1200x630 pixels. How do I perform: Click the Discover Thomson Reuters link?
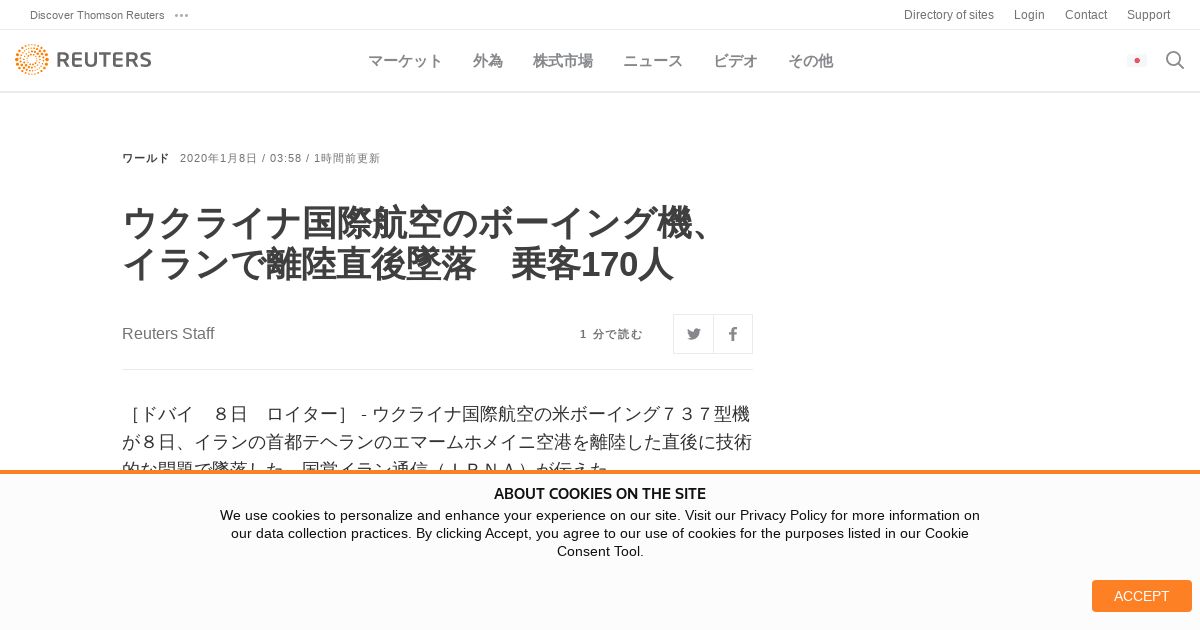(x=97, y=15)
